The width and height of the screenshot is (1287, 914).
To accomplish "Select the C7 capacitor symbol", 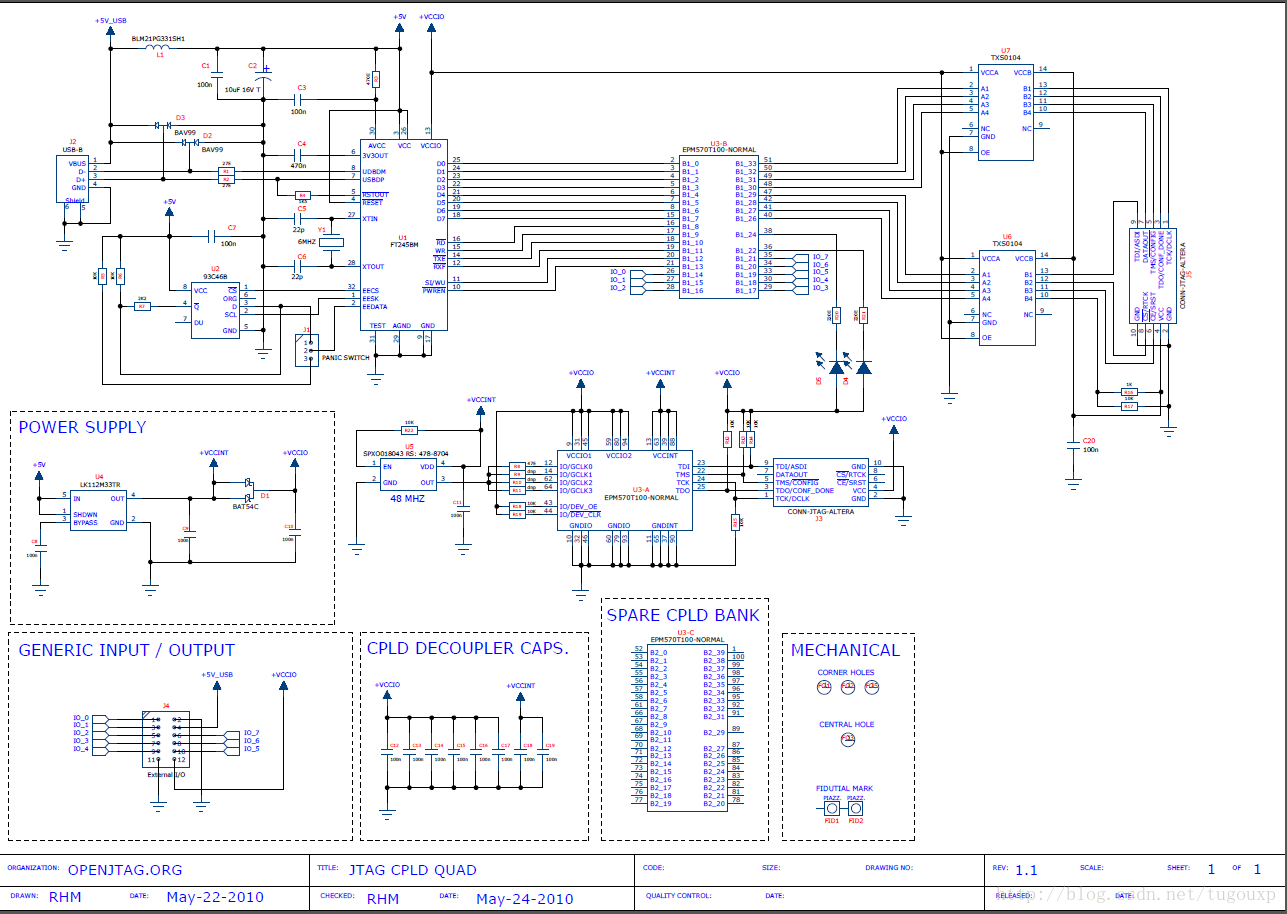I will click(211, 236).
